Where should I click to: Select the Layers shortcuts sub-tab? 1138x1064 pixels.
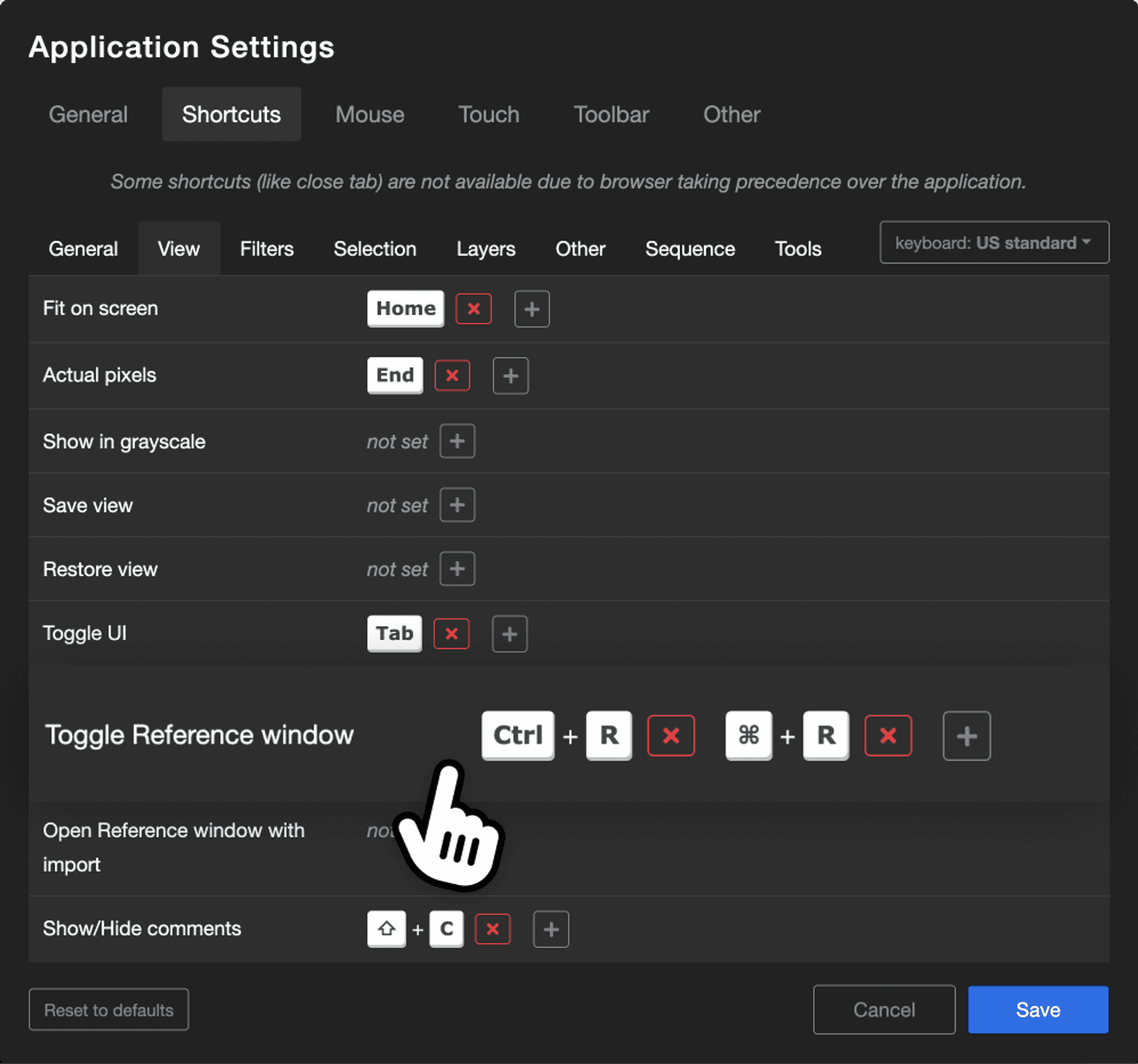pyautogui.click(x=485, y=249)
